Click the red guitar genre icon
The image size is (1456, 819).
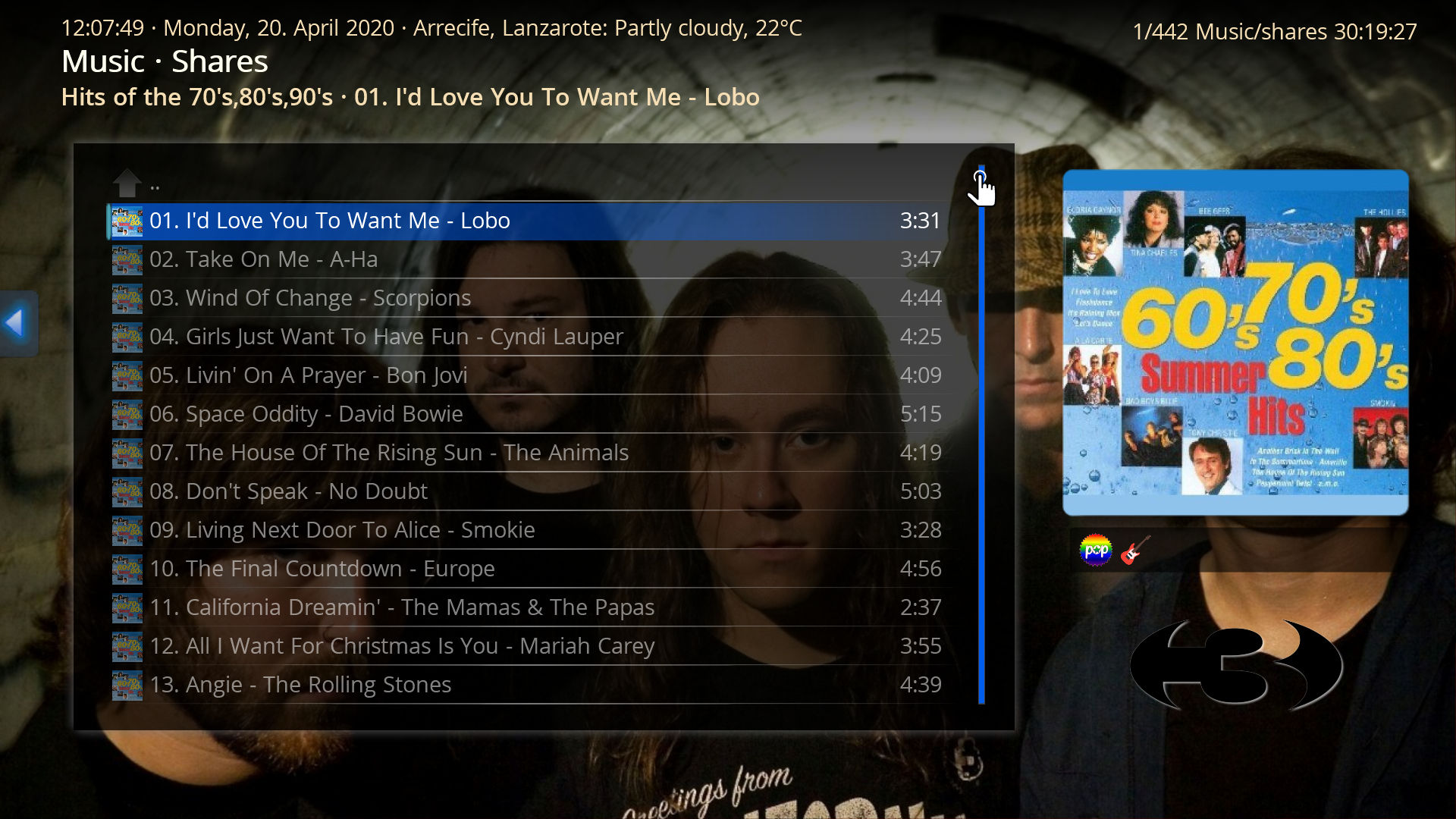pyautogui.click(x=1135, y=550)
